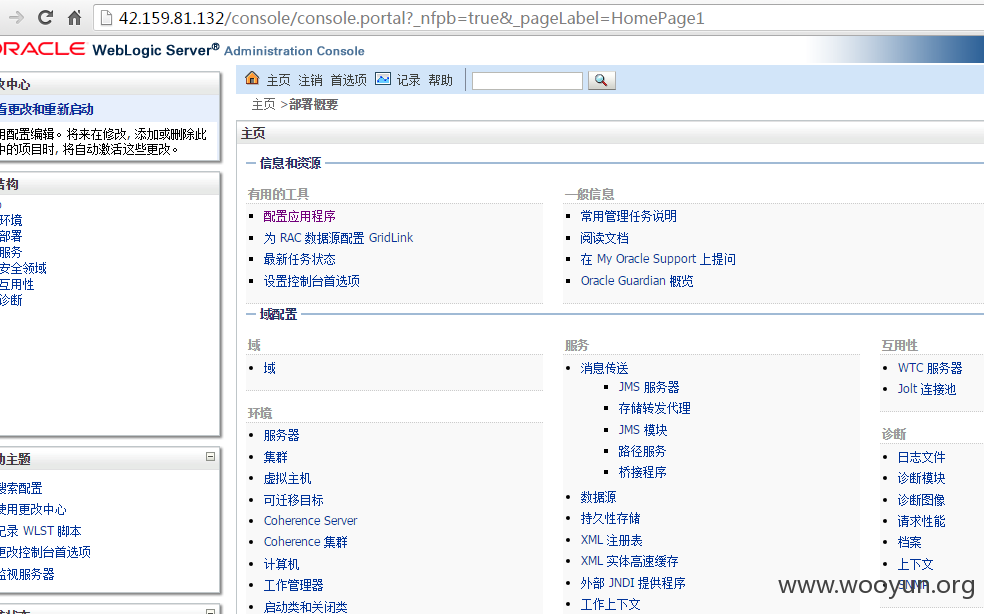
Task: Open the 虚拟主机 link
Action: coord(287,478)
